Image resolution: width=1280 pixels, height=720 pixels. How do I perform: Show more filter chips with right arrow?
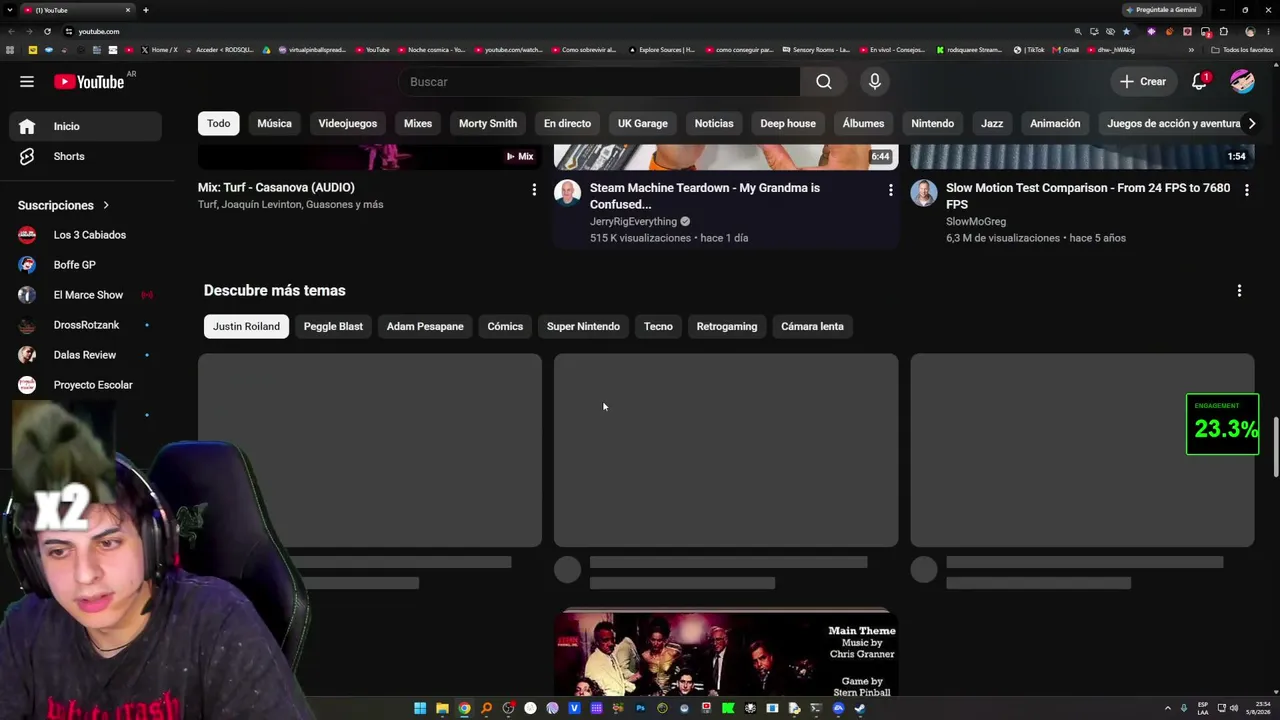click(1251, 124)
